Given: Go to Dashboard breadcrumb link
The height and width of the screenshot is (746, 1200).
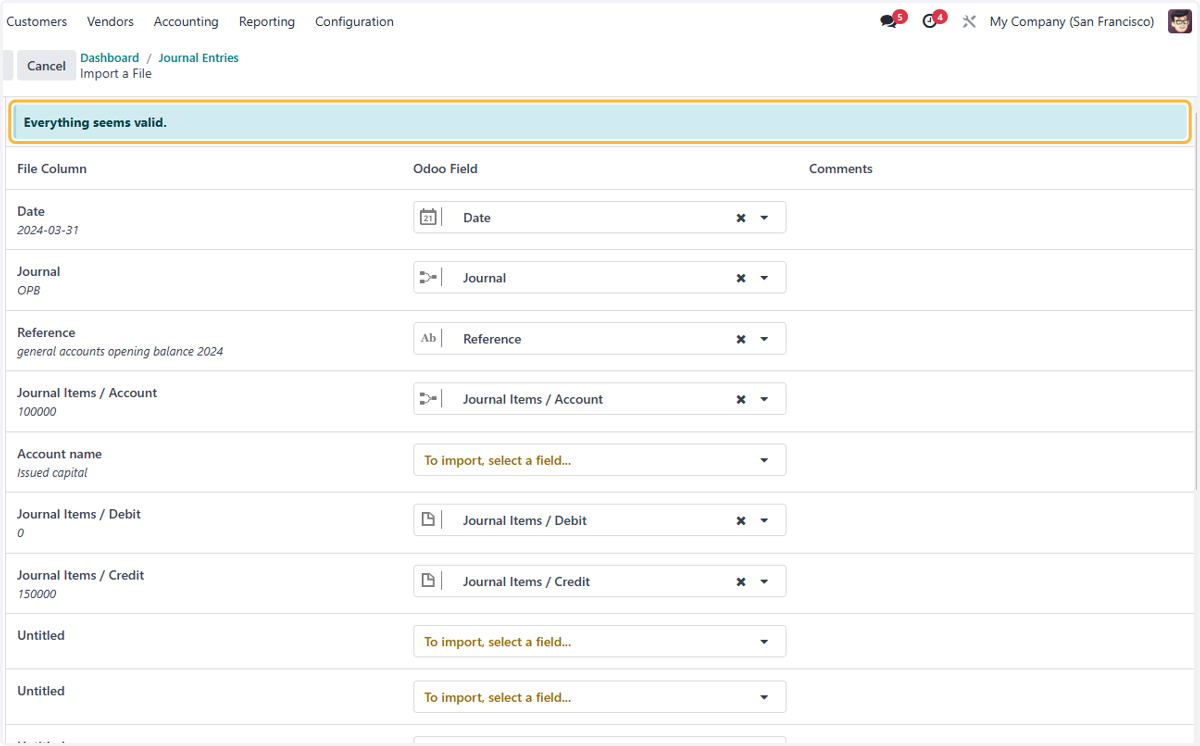Looking at the screenshot, I should 110,58.
